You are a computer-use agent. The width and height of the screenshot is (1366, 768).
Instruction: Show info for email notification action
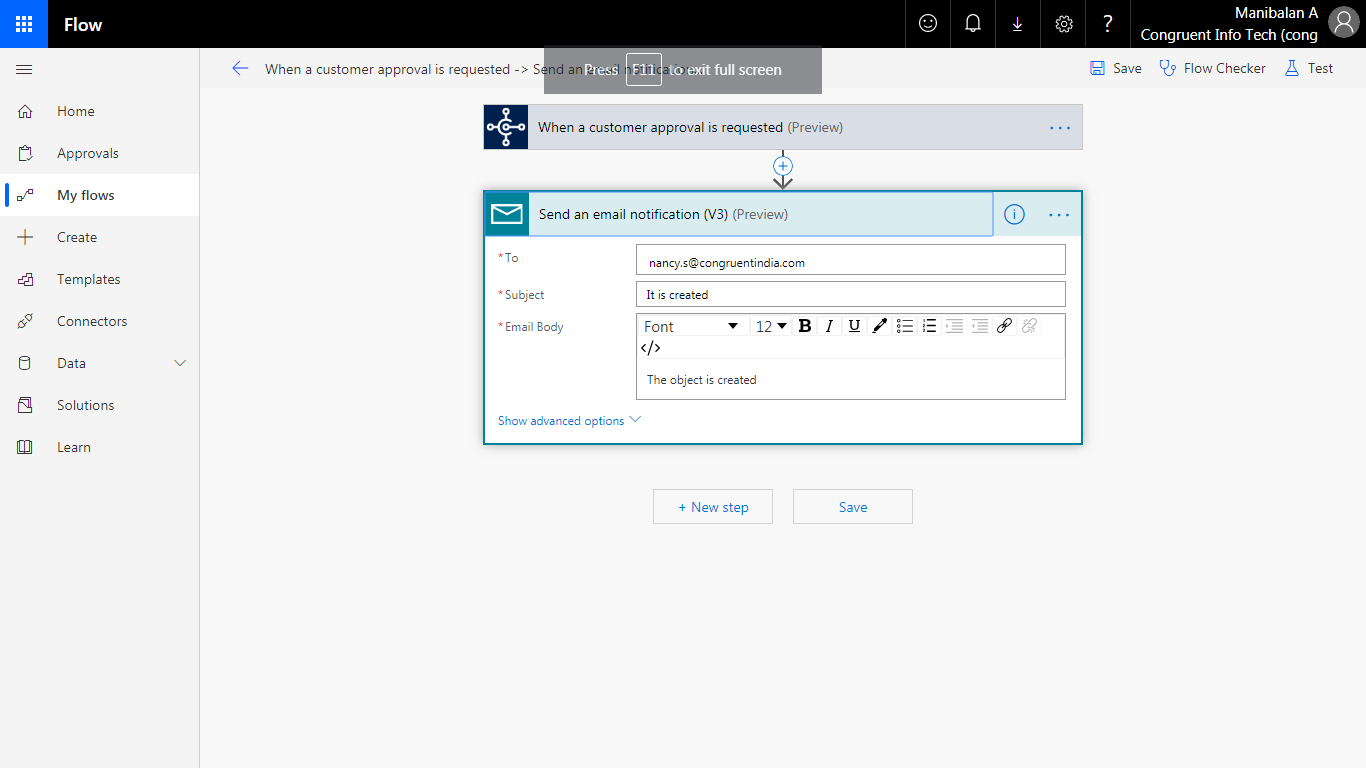[1014, 214]
